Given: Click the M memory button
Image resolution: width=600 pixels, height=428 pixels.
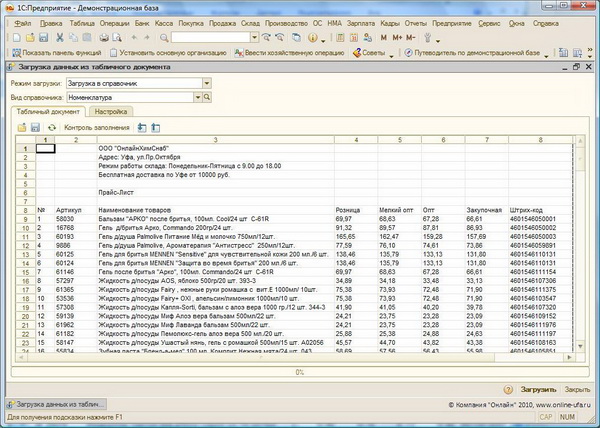Looking at the screenshot, I should [x=384, y=37].
